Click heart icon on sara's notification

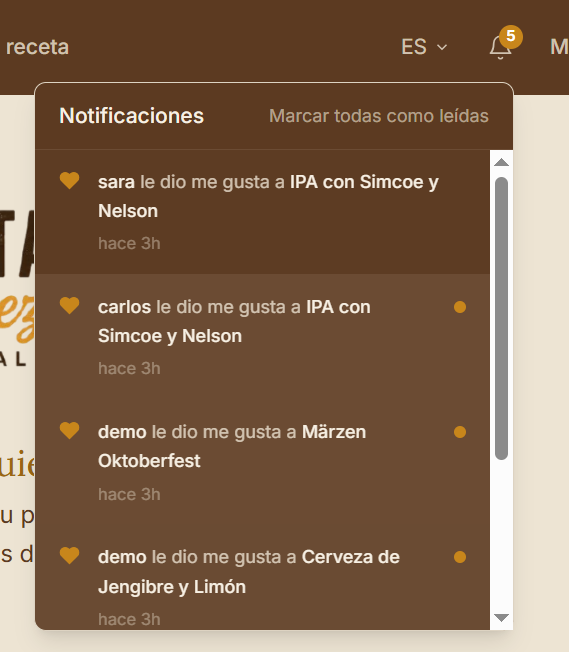click(x=69, y=181)
